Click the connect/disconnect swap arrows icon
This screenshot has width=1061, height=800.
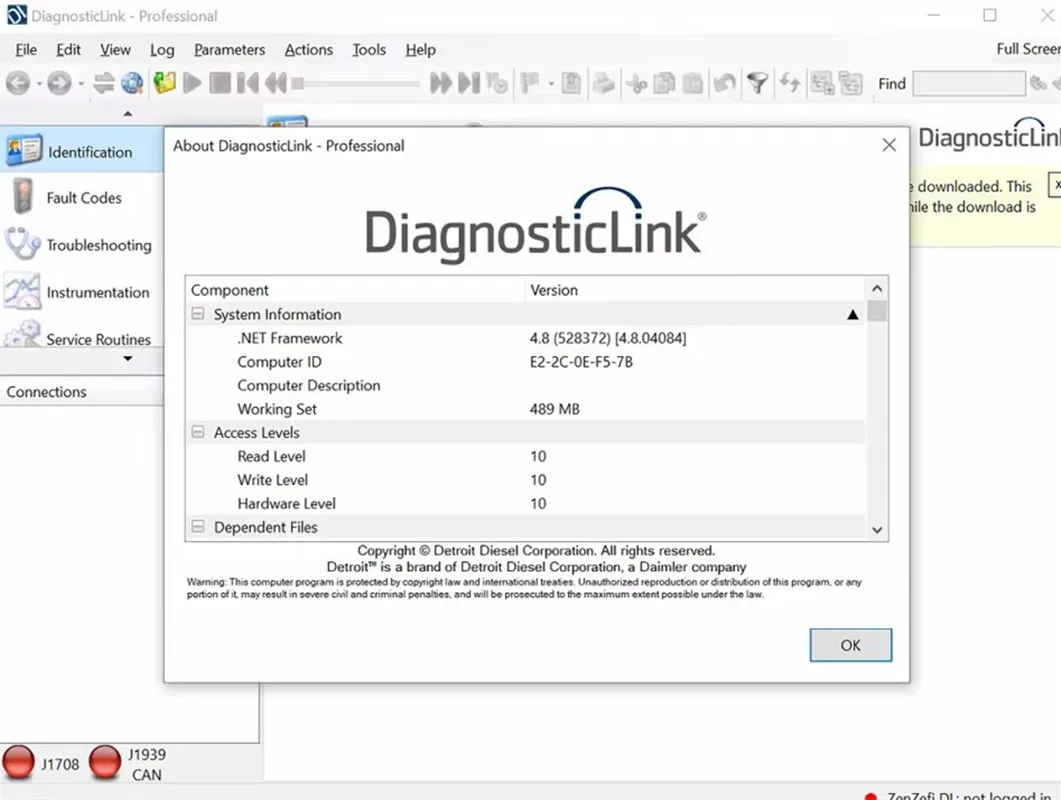coord(104,83)
